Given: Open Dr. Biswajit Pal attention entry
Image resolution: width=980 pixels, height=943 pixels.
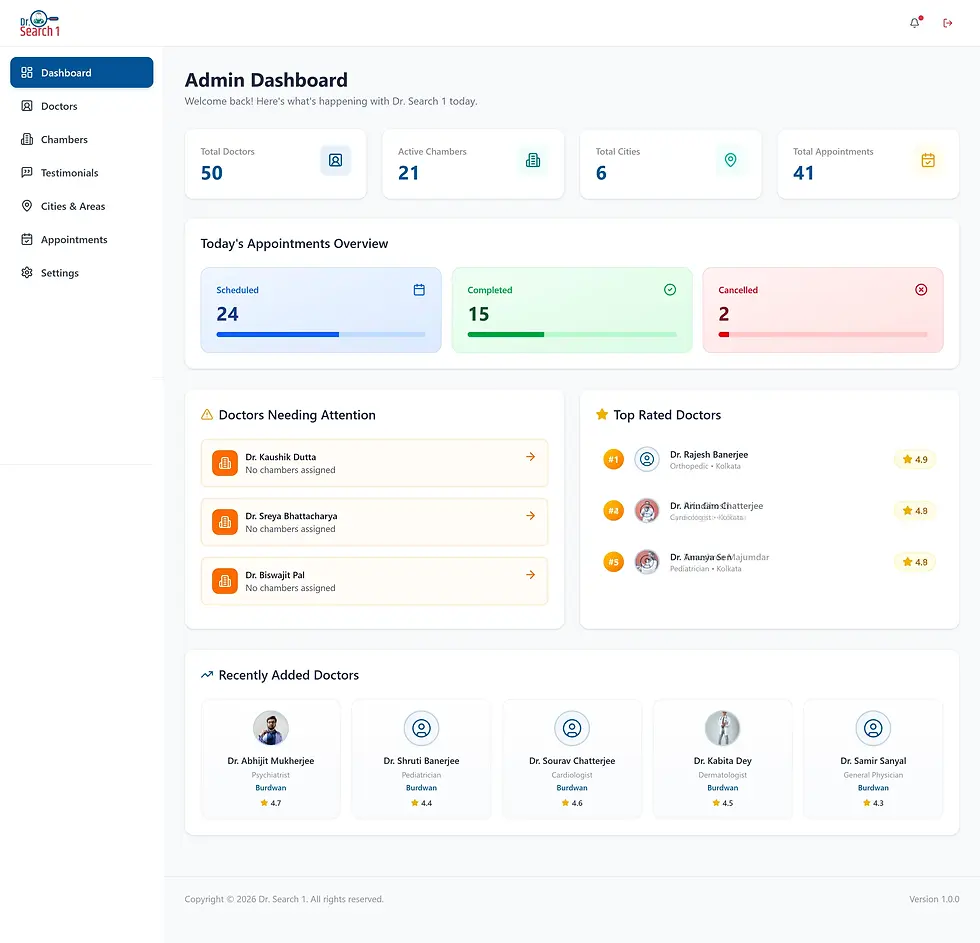Looking at the screenshot, I should pyautogui.click(x=374, y=581).
